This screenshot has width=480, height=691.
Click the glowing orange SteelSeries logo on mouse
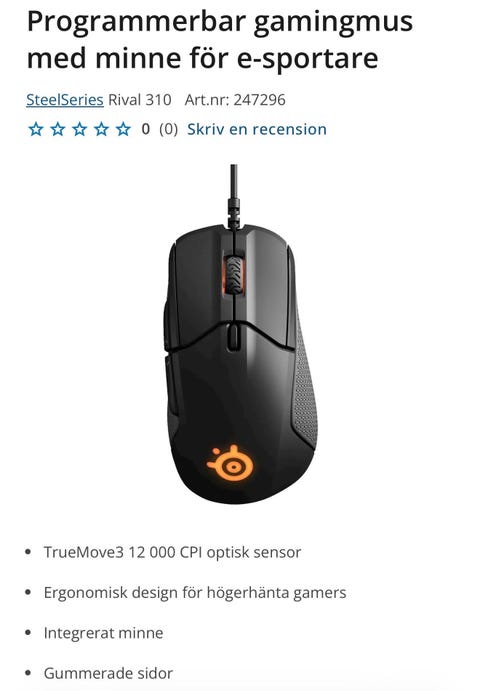[x=230, y=464]
